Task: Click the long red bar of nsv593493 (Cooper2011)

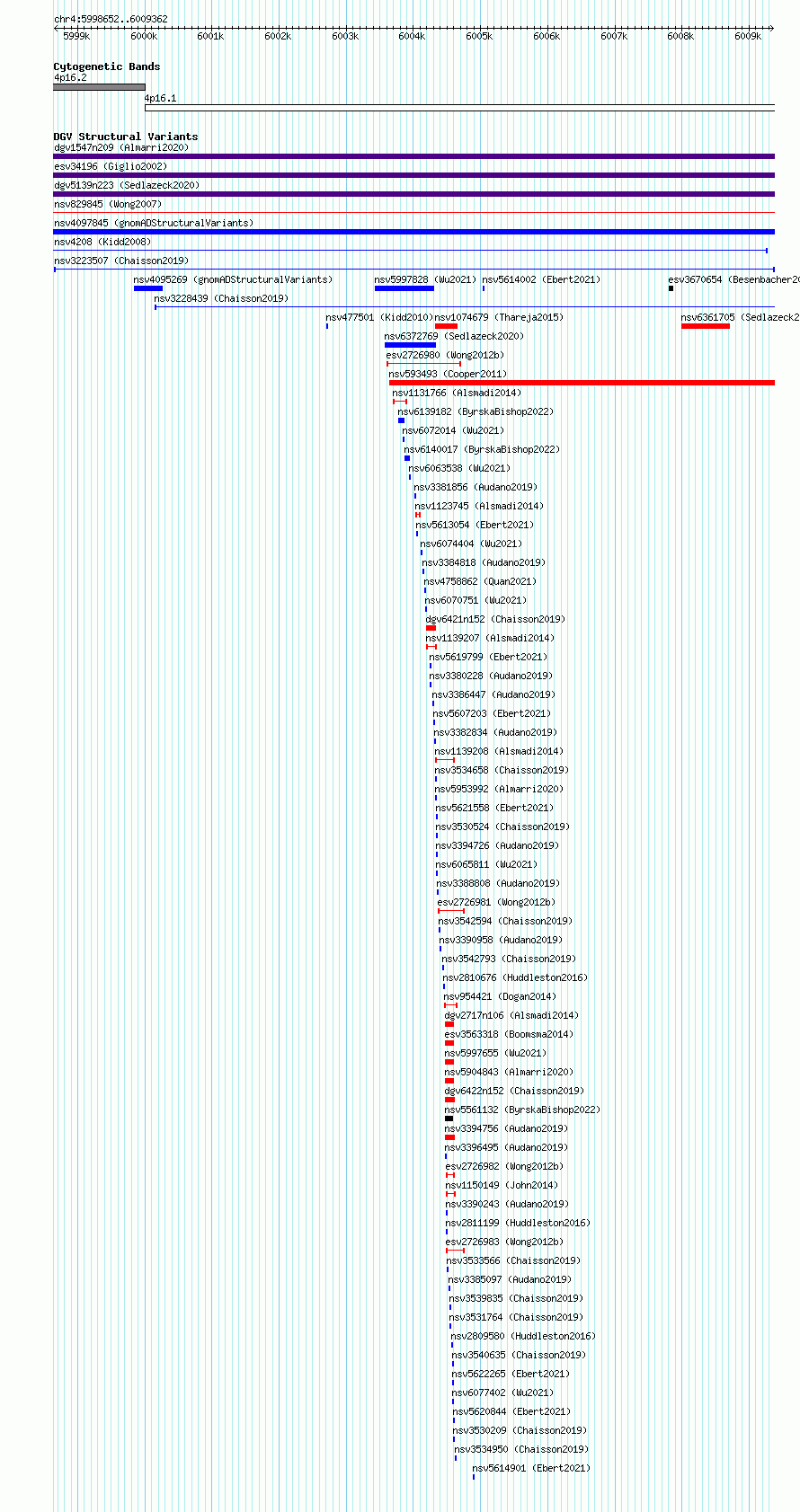Action: point(582,383)
